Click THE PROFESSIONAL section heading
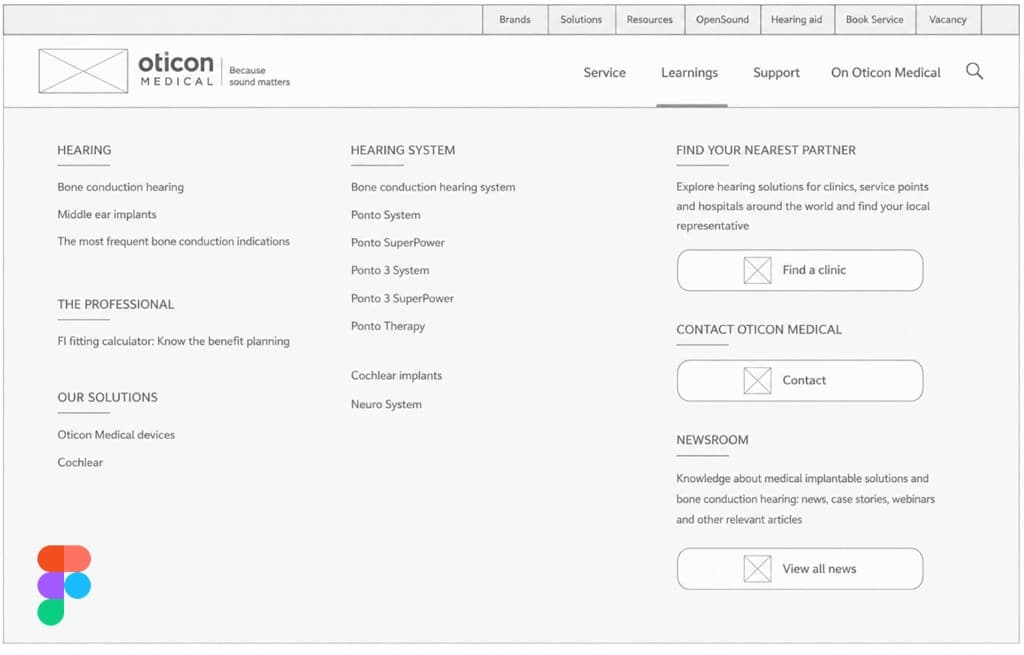 click(x=116, y=305)
